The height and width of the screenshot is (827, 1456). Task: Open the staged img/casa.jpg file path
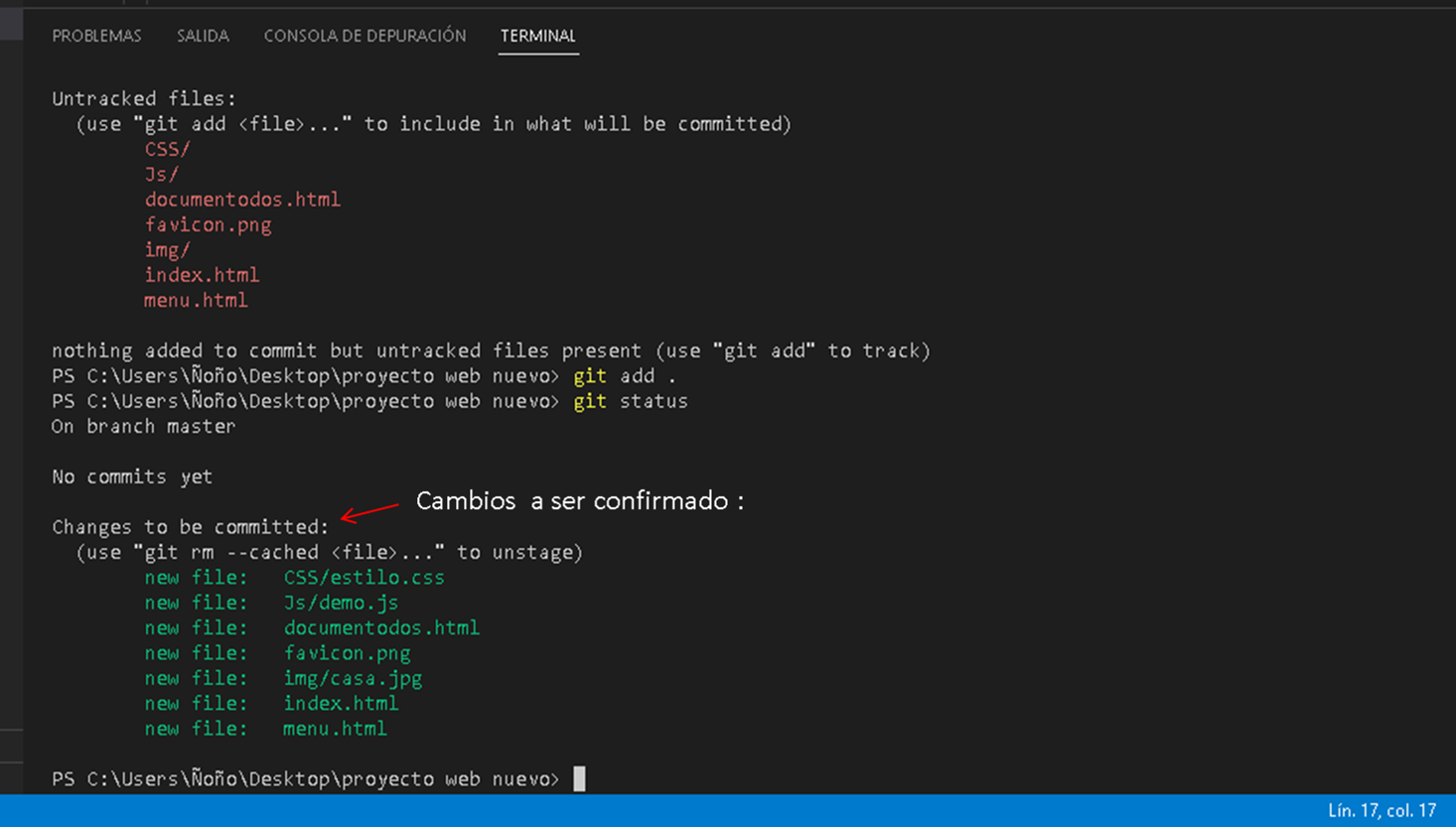[x=353, y=678]
